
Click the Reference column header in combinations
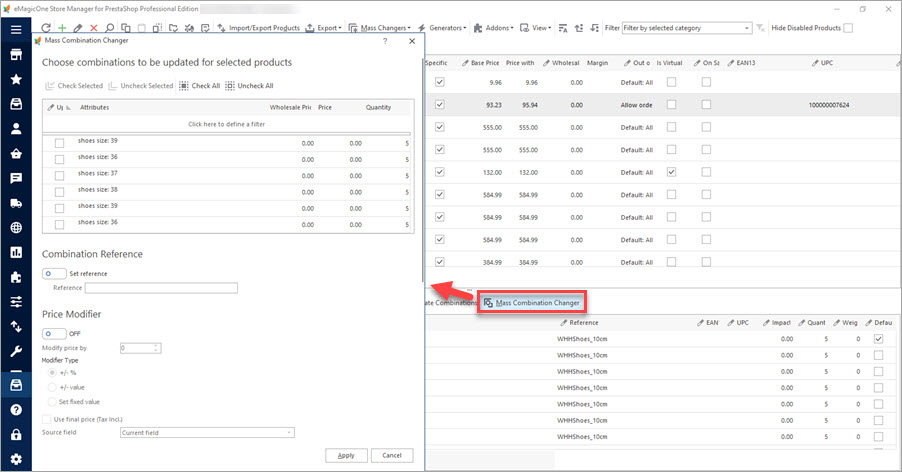(x=579, y=323)
